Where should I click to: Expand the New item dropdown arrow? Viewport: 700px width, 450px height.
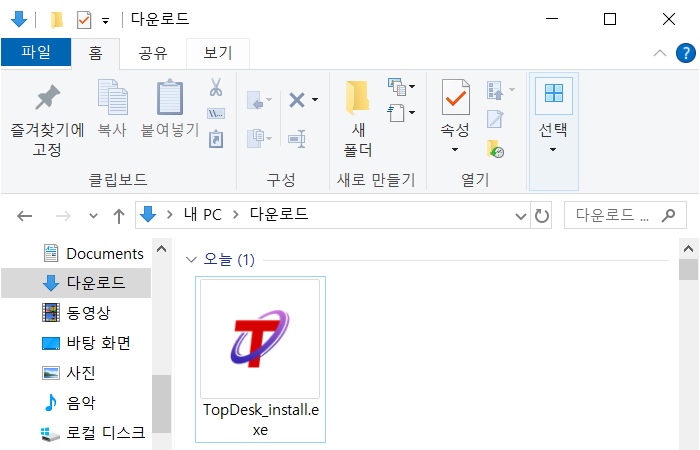[x=412, y=86]
